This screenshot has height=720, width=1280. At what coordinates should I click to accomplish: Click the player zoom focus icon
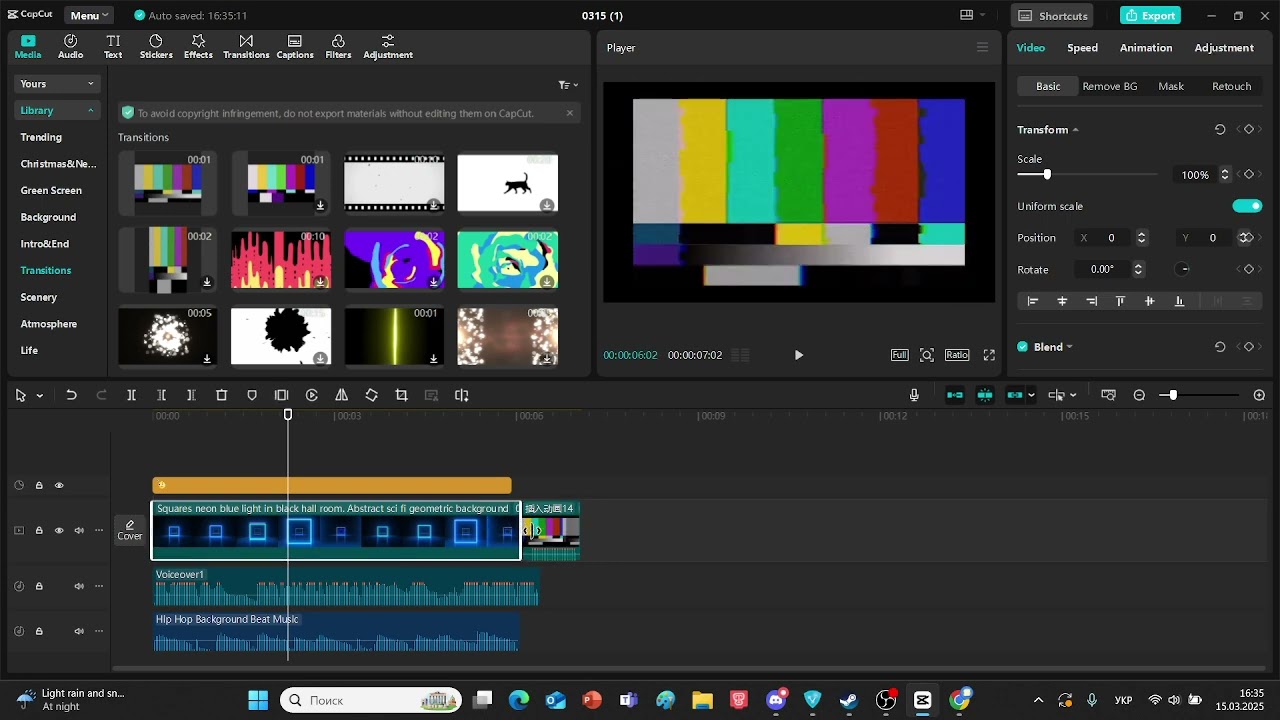coord(927,355)
